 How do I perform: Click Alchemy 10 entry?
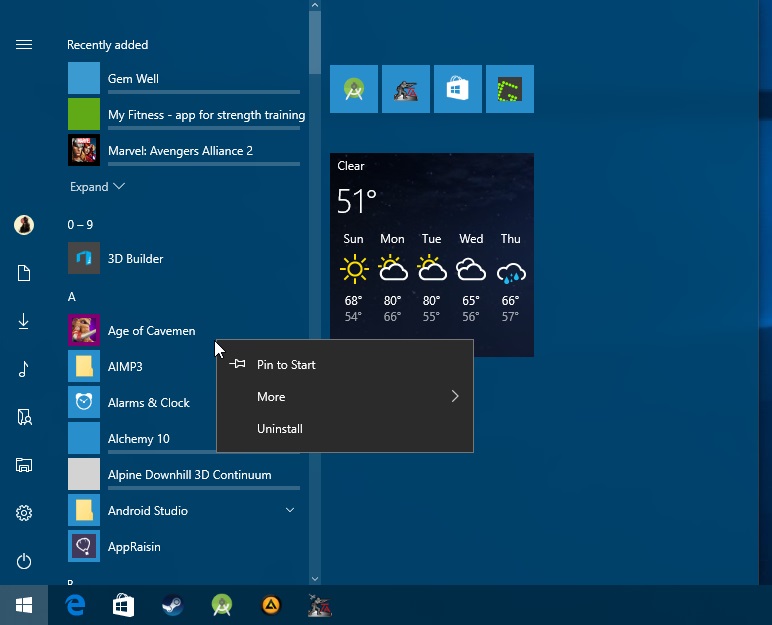click(140, 438)
